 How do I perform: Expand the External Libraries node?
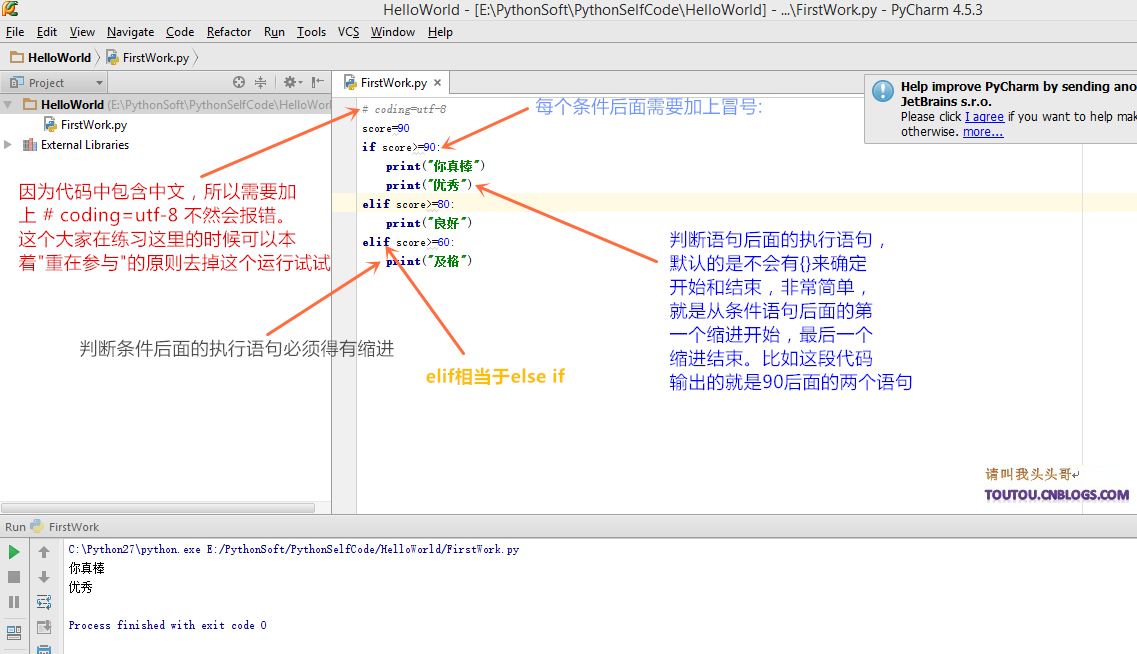[x=8, y=144]
